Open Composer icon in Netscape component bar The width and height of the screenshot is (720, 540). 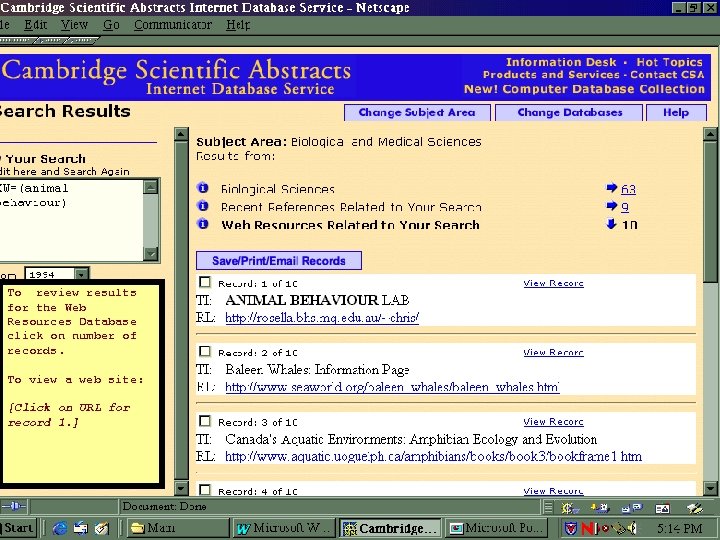coord(695,508)
